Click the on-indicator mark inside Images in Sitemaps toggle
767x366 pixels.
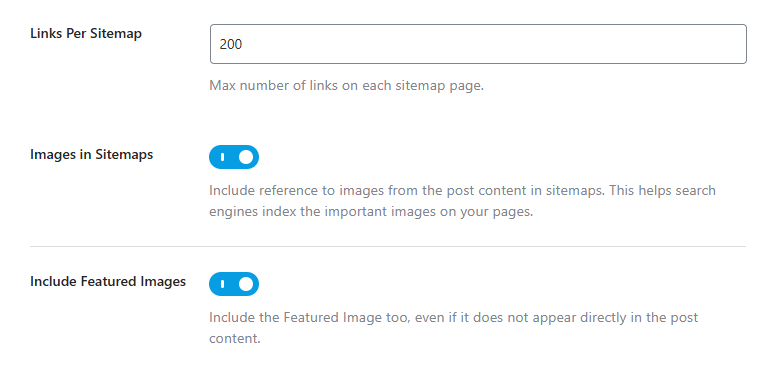click(x=223, y=157)
